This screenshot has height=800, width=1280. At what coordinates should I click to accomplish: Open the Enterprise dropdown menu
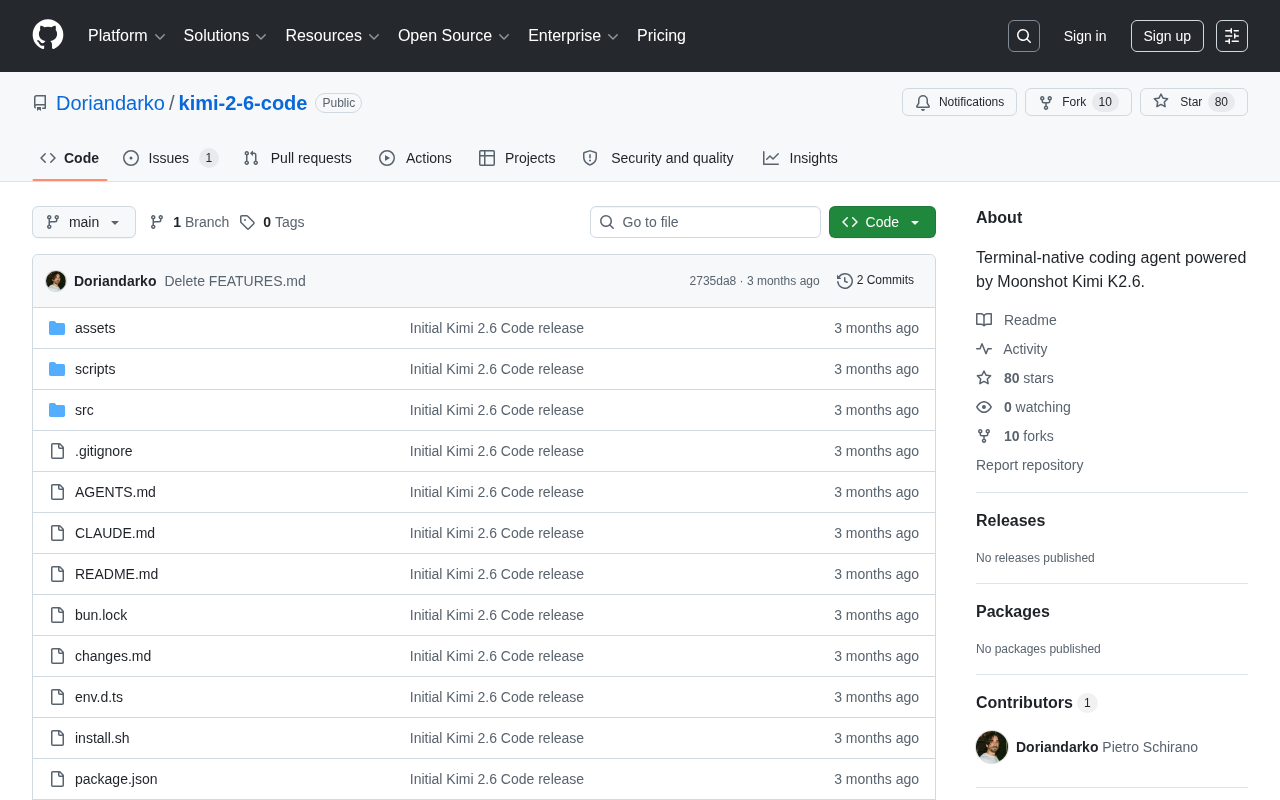(x=574, y=36)
